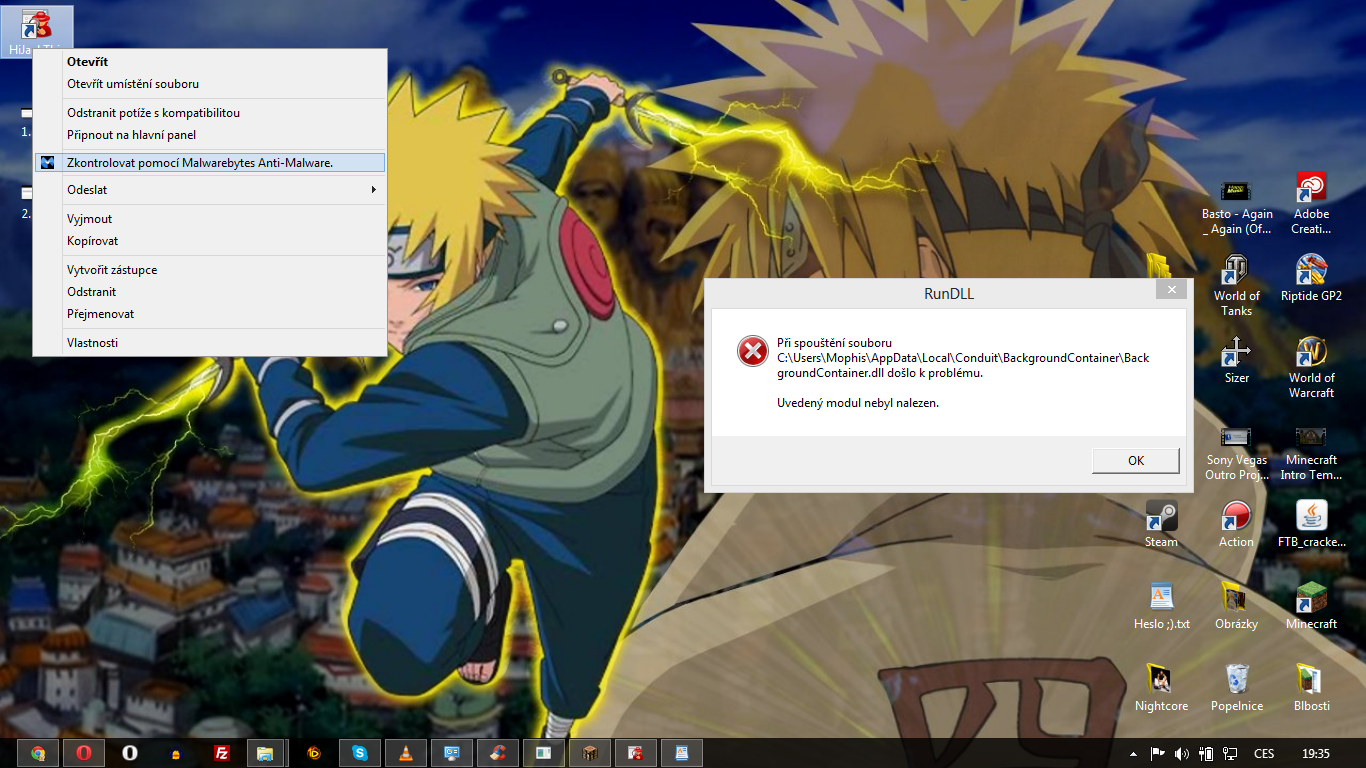Select Přejmenovat in context menu

tap(209, 314)
